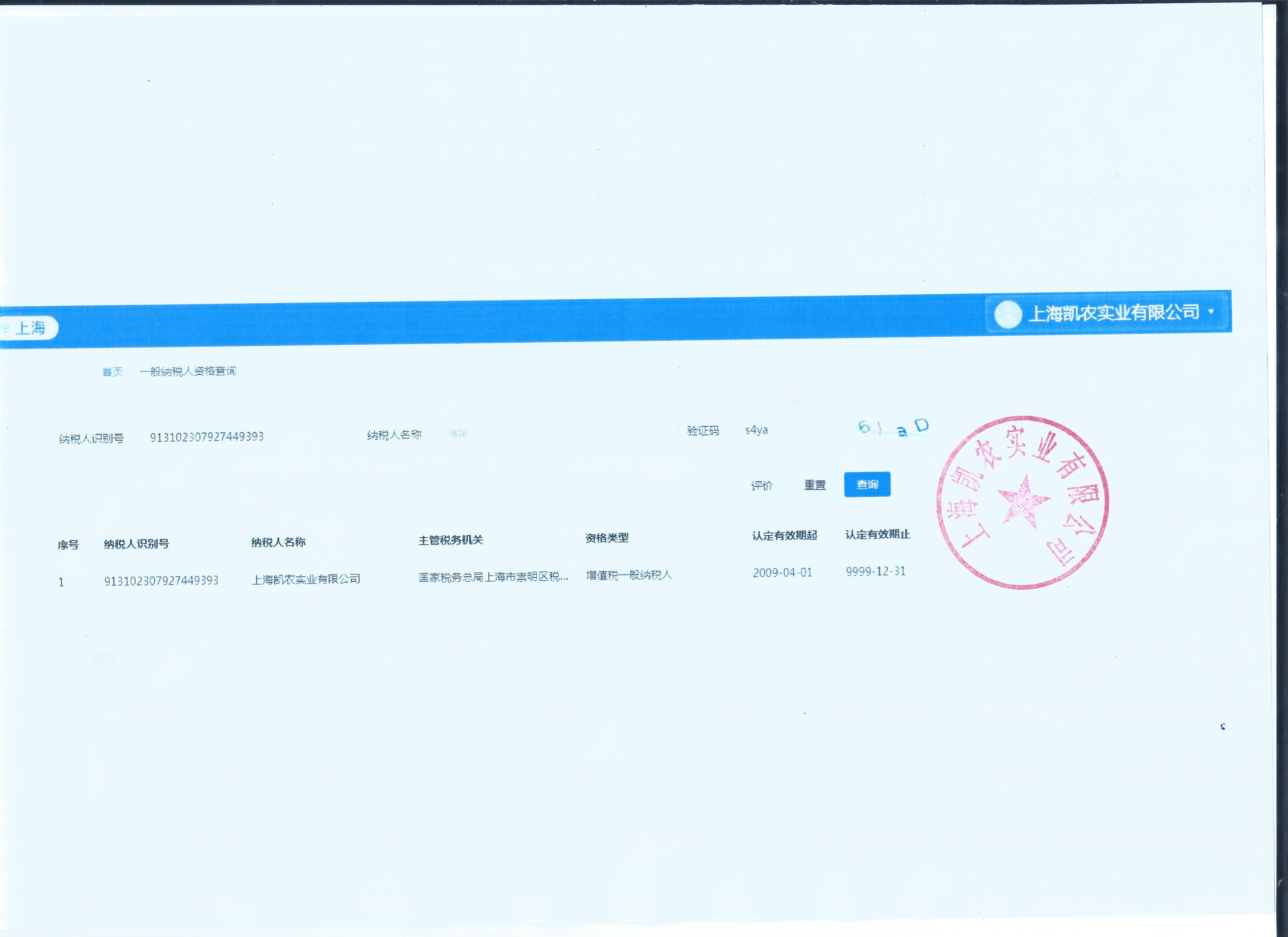The image size is (1288, 937).
Task: Select the result row 上海凯农实业有限公司 cell
Action: [x=306, y=579]
